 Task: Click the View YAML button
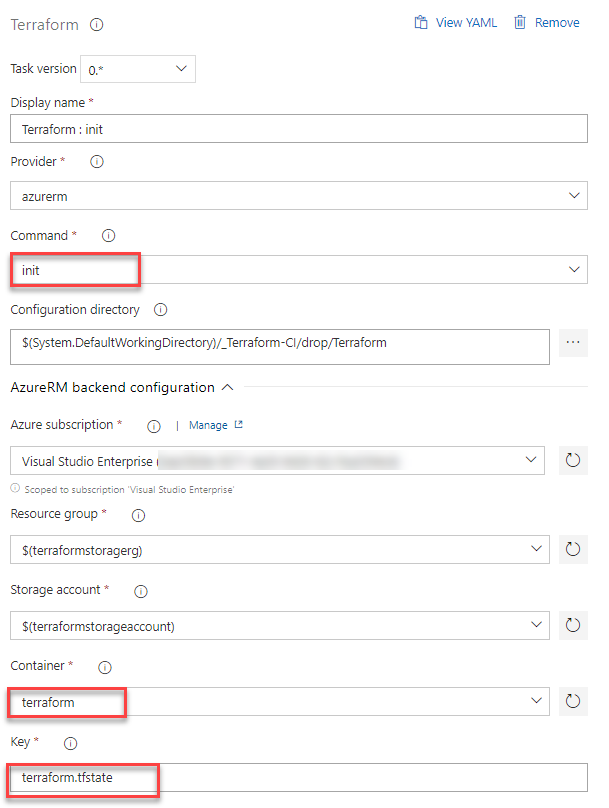[456, 23]
